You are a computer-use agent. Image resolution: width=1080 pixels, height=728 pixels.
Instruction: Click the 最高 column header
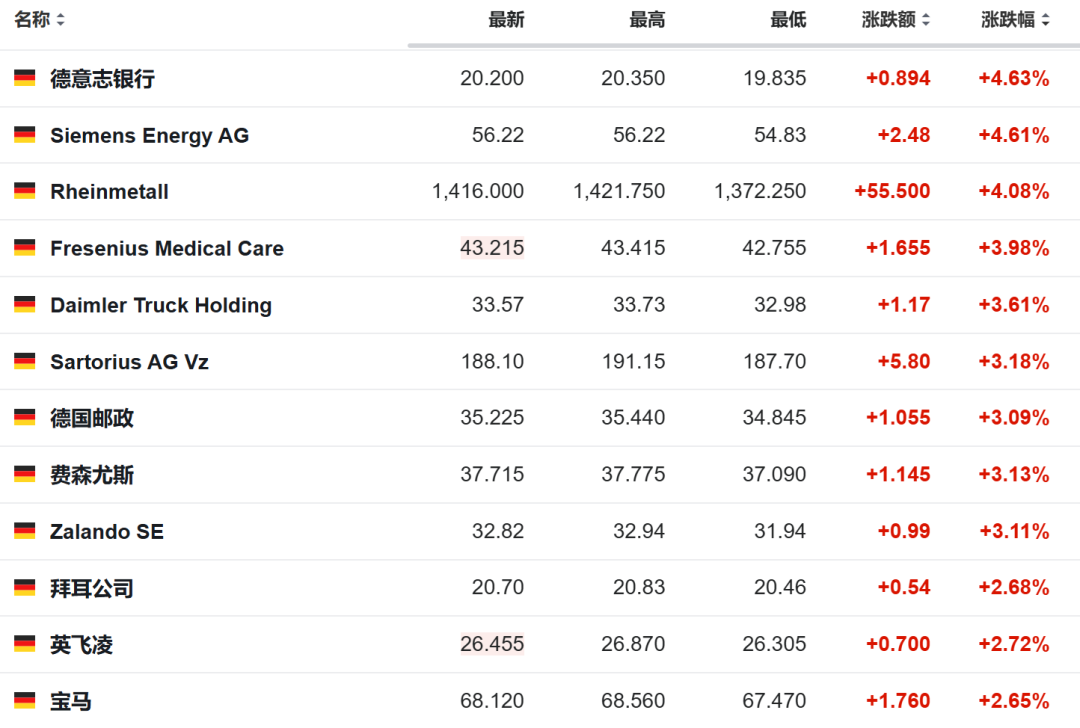(x=647, y=20)
